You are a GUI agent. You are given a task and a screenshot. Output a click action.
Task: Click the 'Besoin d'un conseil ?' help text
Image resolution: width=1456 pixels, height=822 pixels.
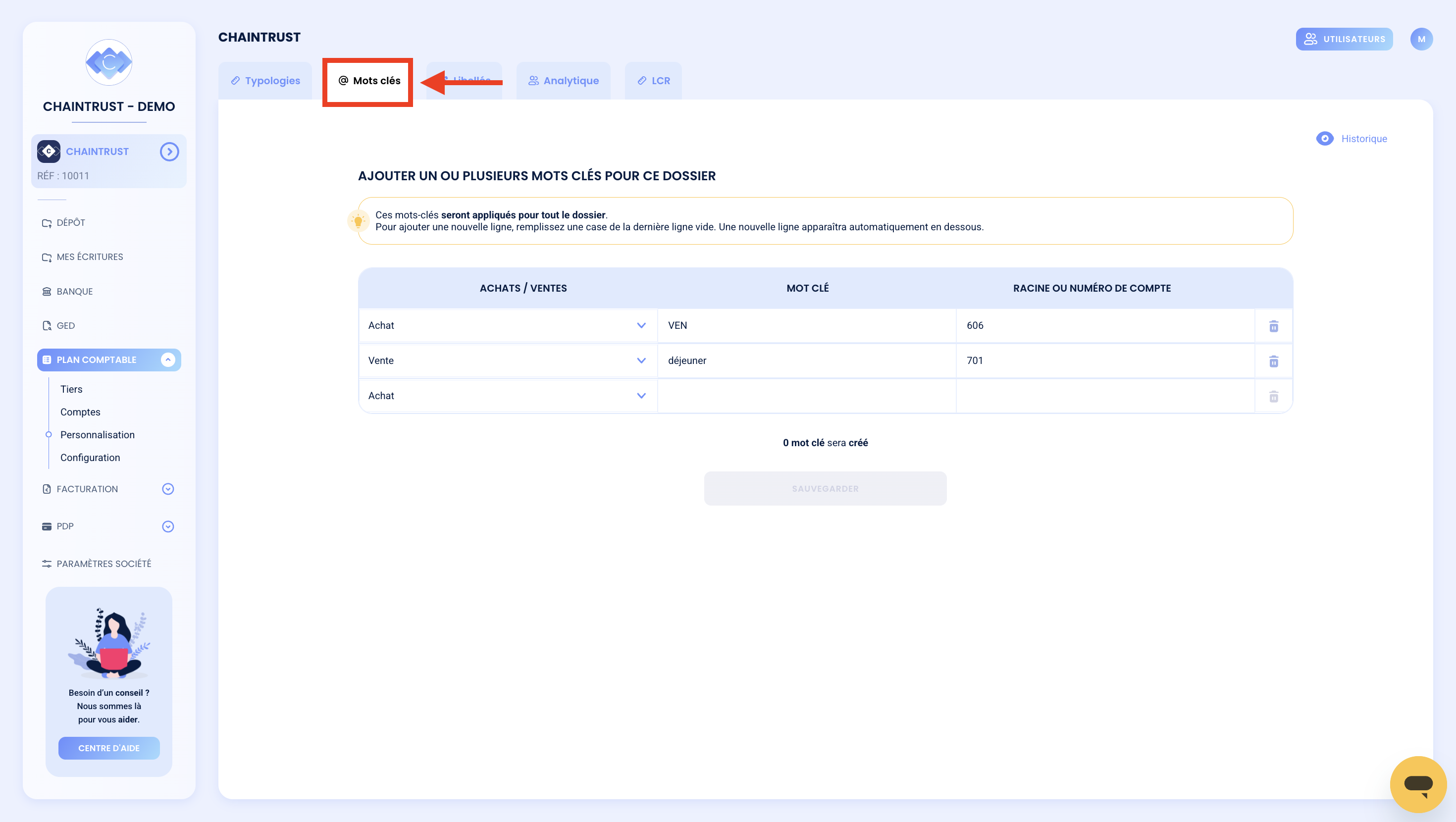tap(108, 693)
